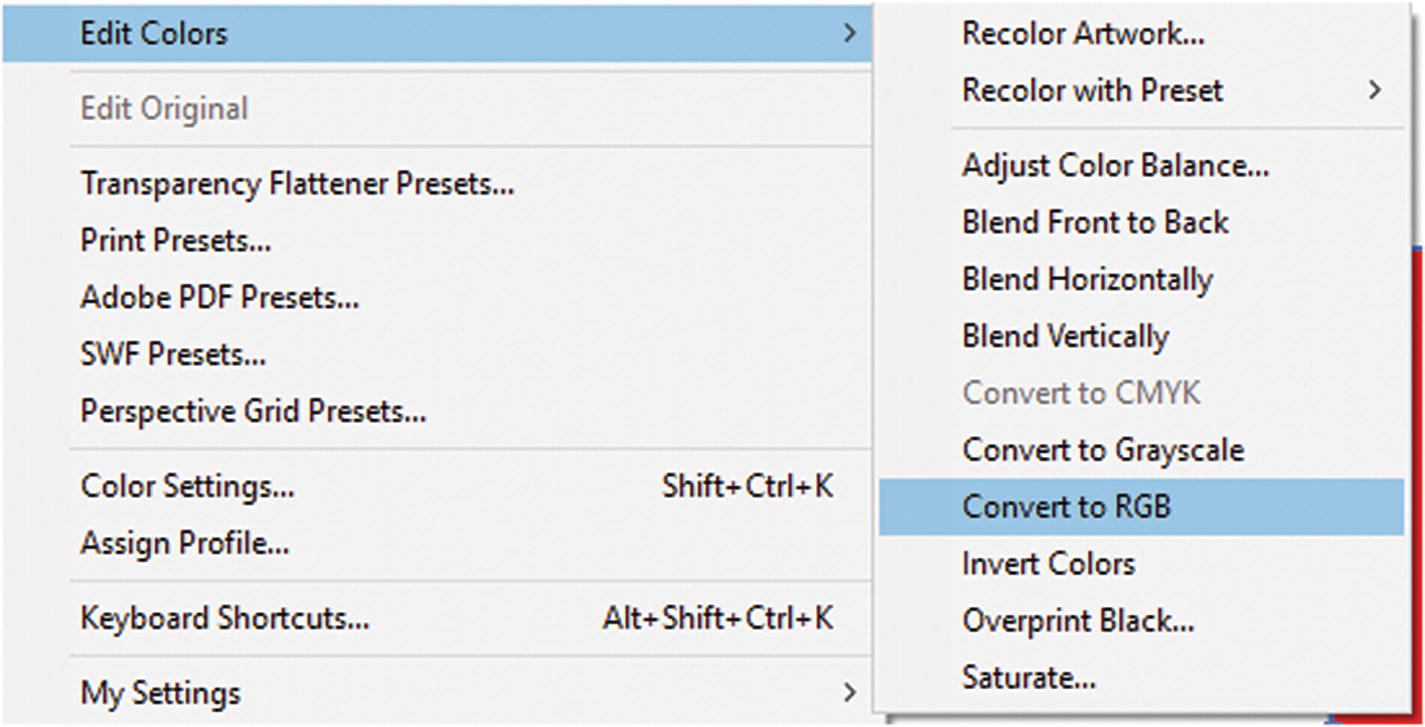Screen dimensions: 1425x727
Task: Open Keyboard Shortcuts editor
Action: coord(225,618)
